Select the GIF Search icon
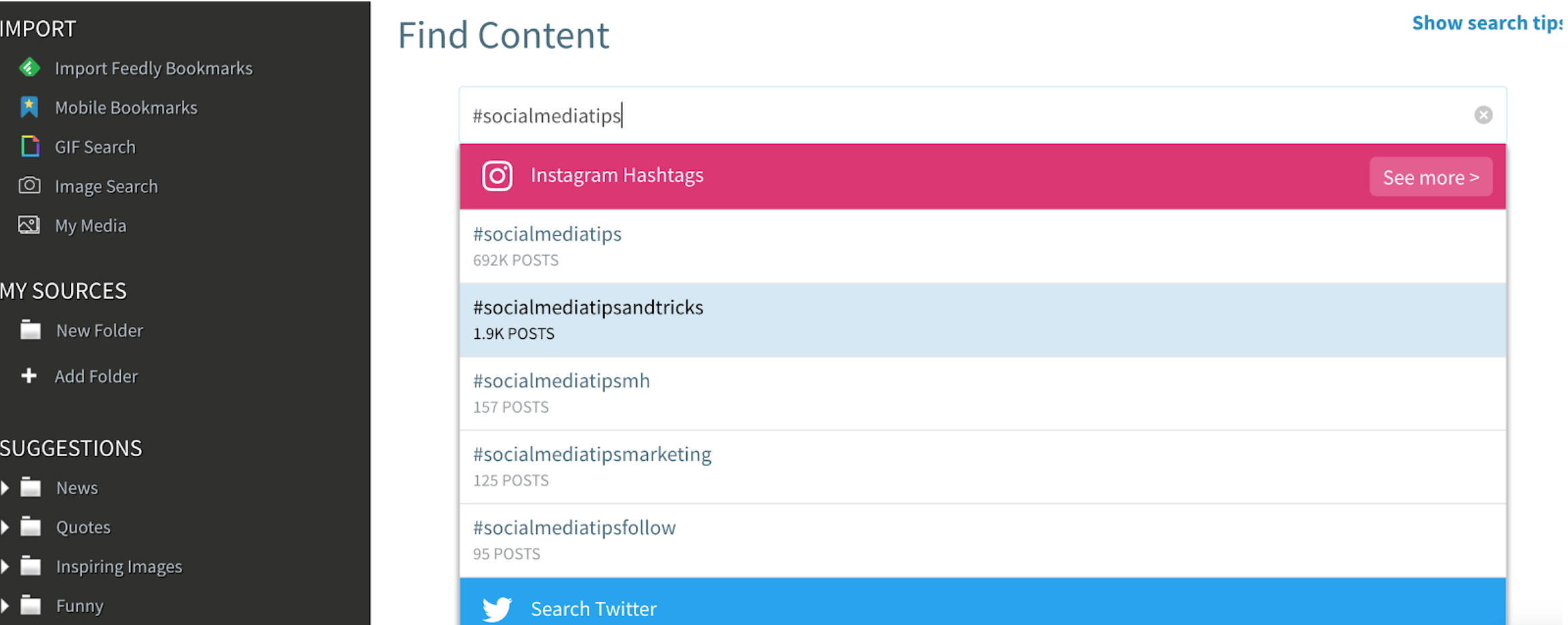The width and height of the screenshot is (1568, 625). (x=30, y=146)
